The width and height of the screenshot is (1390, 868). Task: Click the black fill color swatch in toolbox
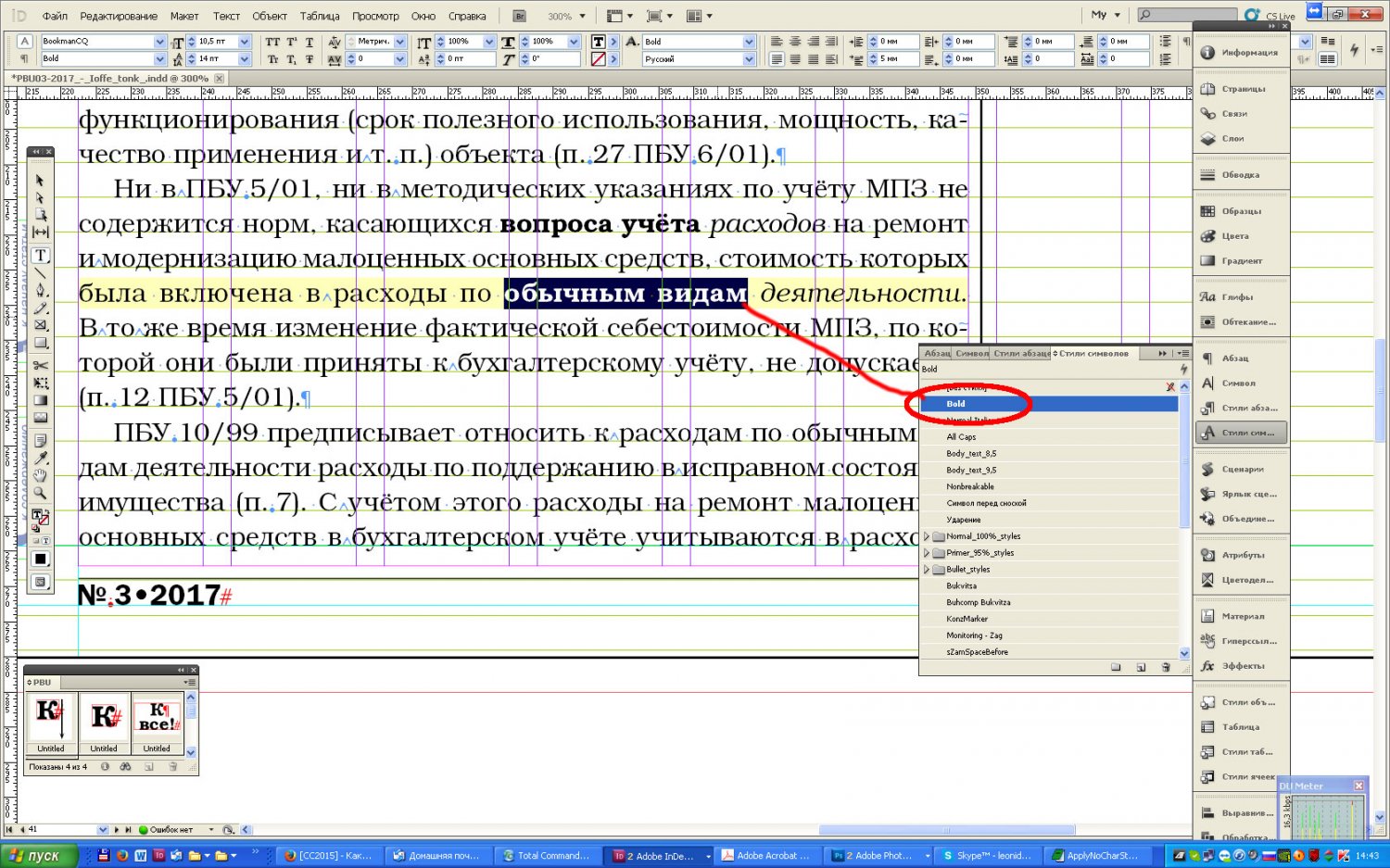coord(40,559)
